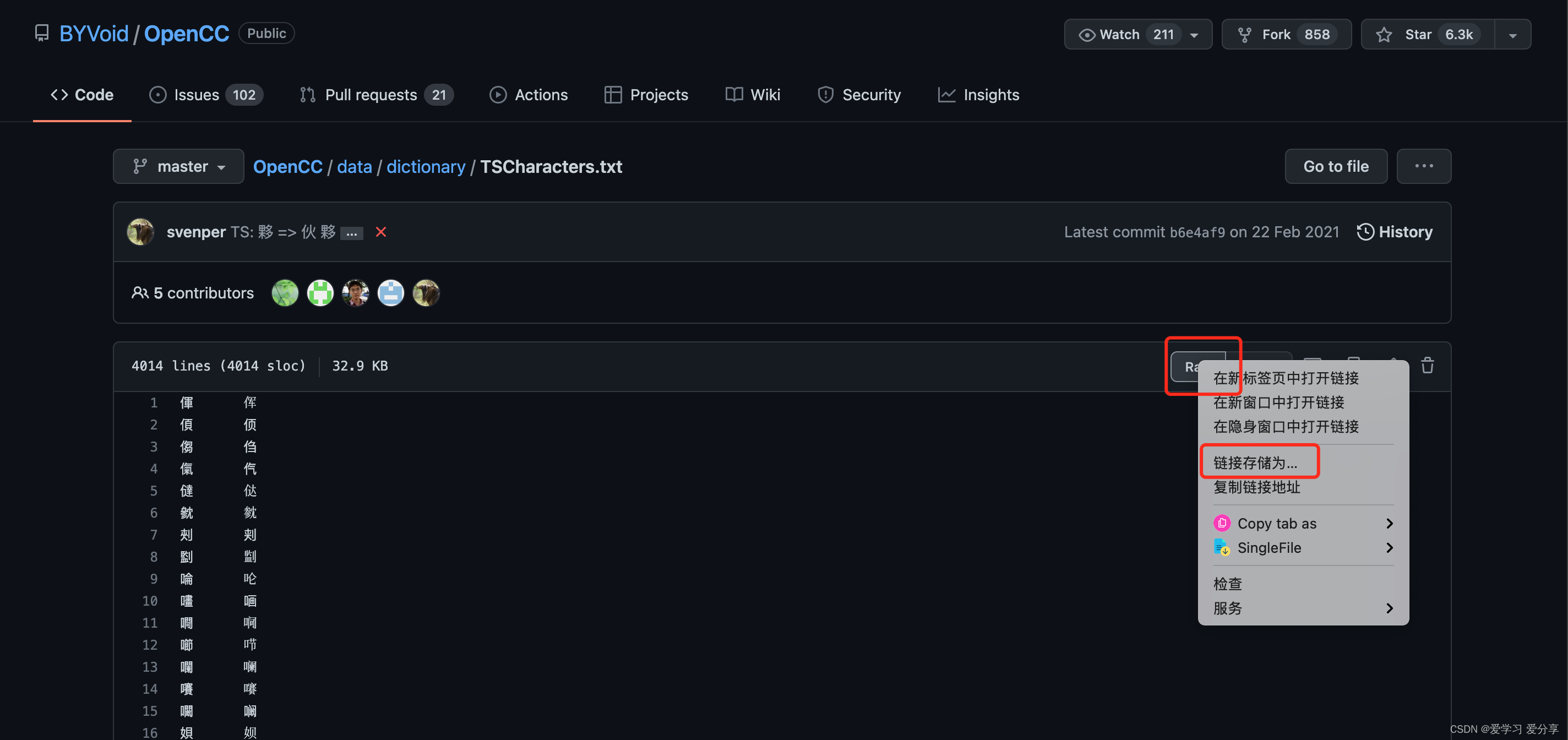Open the Pull requests tab

coord(376,95)
